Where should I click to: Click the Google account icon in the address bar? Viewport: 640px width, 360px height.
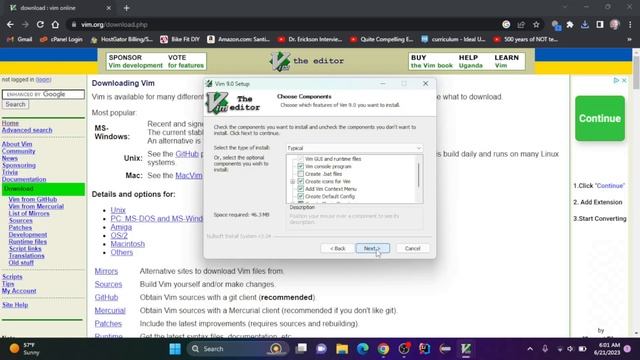[x=506, y=24]
